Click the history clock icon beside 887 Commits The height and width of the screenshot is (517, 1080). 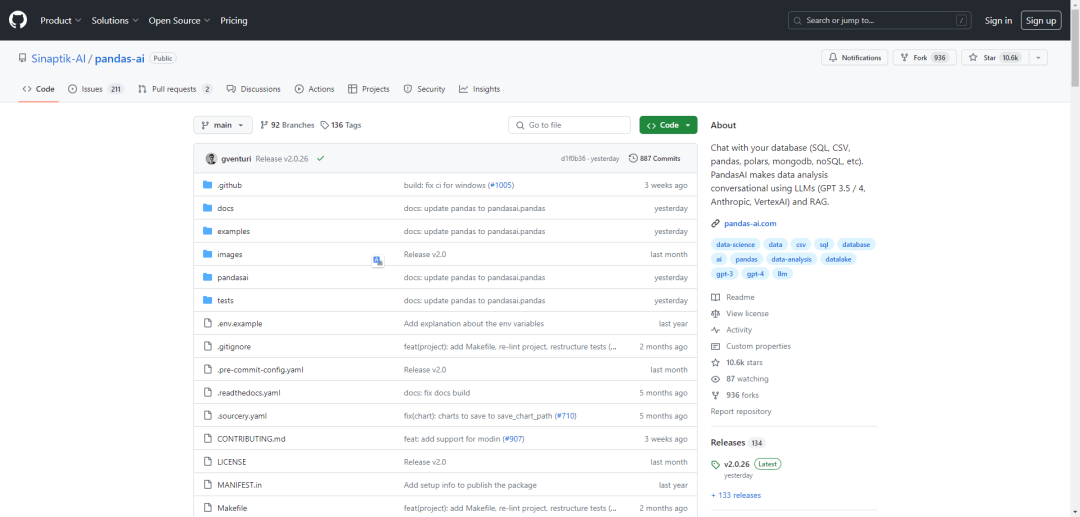pos(633,158)
